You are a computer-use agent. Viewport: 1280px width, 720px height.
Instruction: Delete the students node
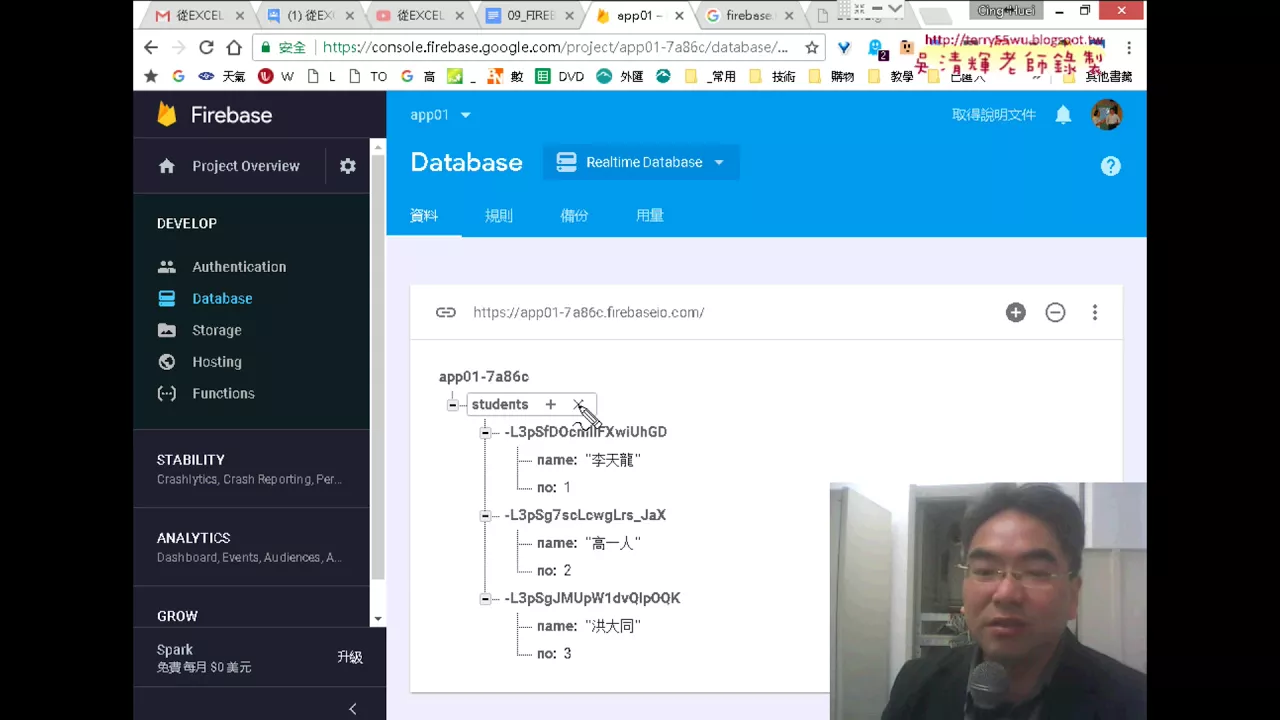point(578,404)
